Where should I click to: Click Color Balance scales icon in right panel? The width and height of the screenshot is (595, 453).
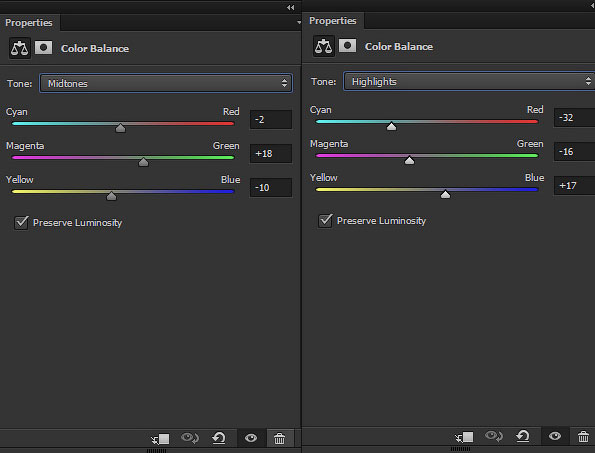324,46
